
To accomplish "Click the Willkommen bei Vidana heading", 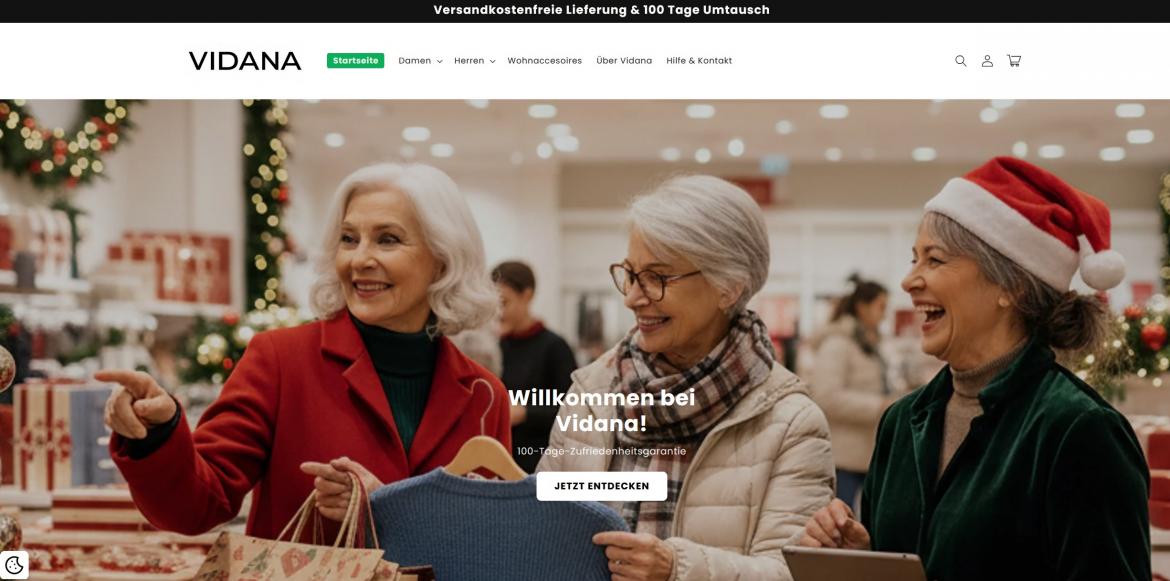I will [601, 410].
